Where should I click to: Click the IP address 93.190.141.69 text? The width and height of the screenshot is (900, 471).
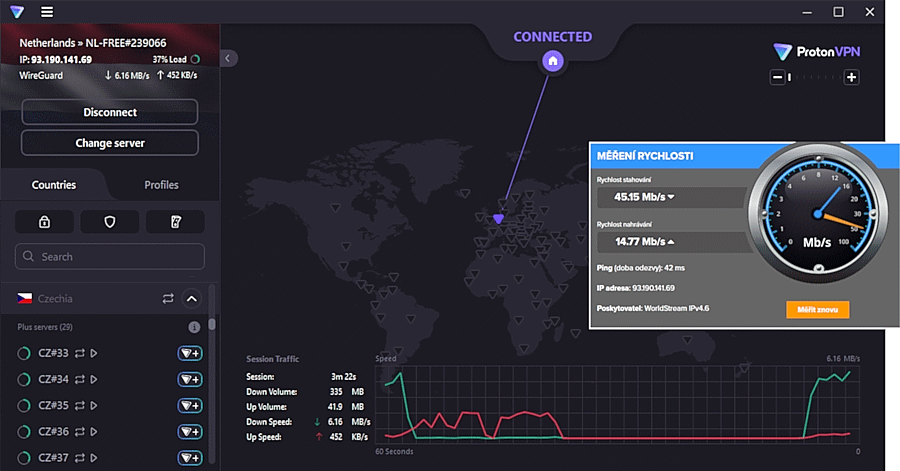(61, 60)
